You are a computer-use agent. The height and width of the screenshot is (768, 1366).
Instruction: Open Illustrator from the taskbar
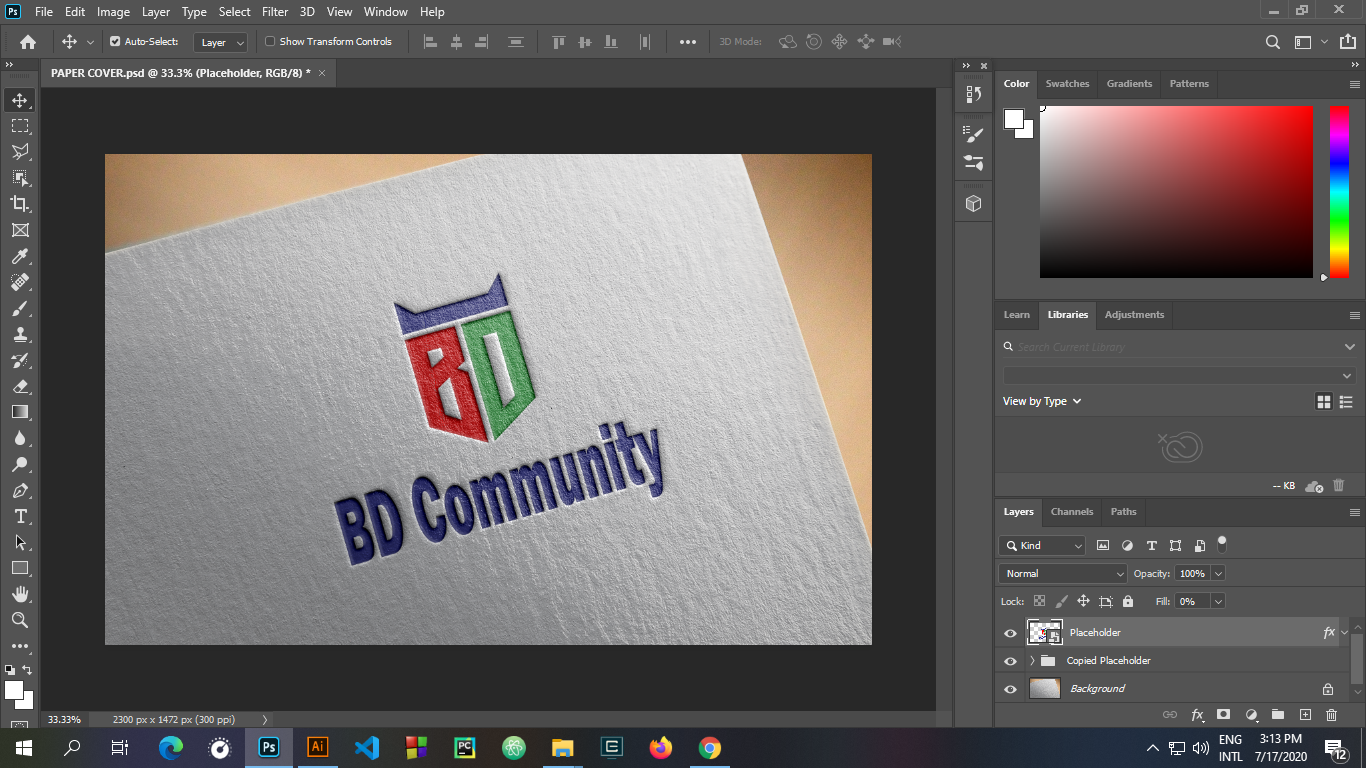318,747
